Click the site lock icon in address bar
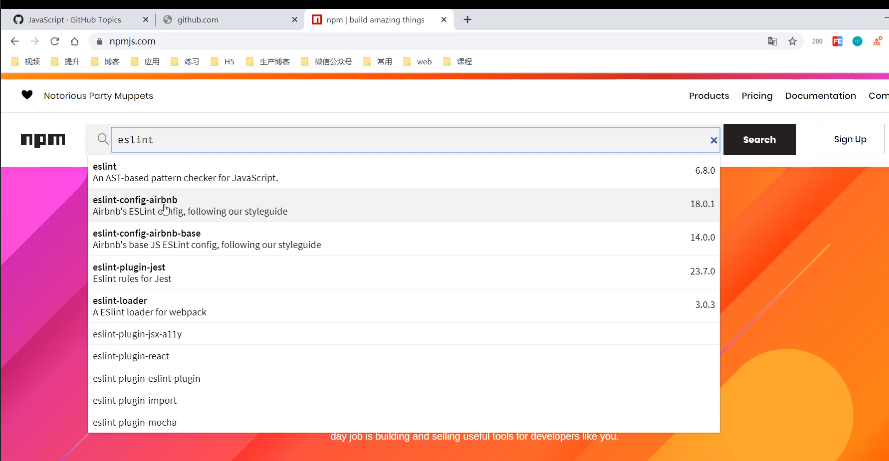889x461 pixels. 99,41
